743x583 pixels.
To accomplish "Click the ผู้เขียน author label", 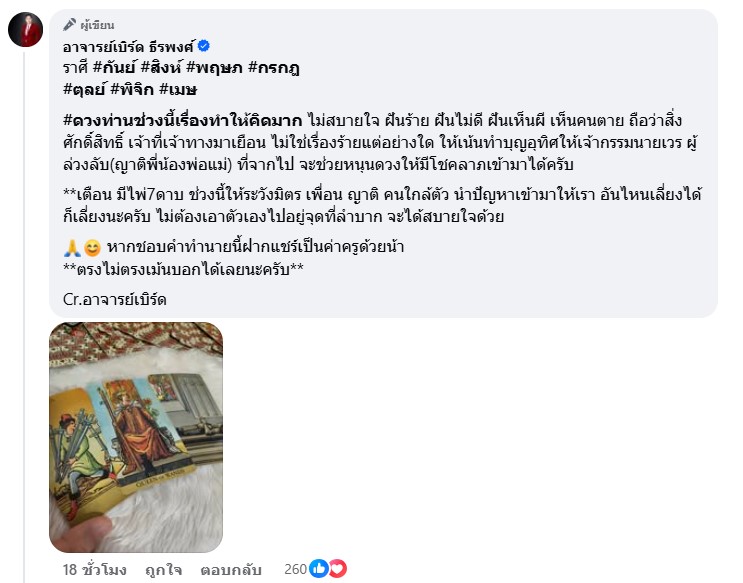I will (x=97, y=25).
